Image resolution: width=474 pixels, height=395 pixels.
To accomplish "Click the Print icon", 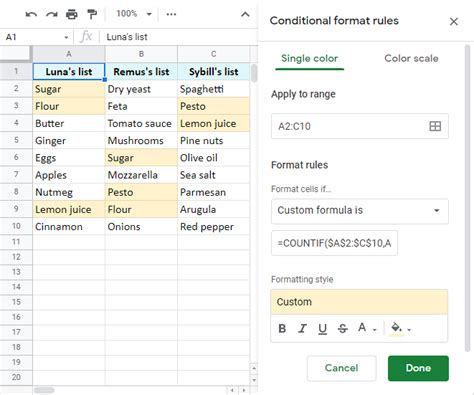I will (72, 14).
